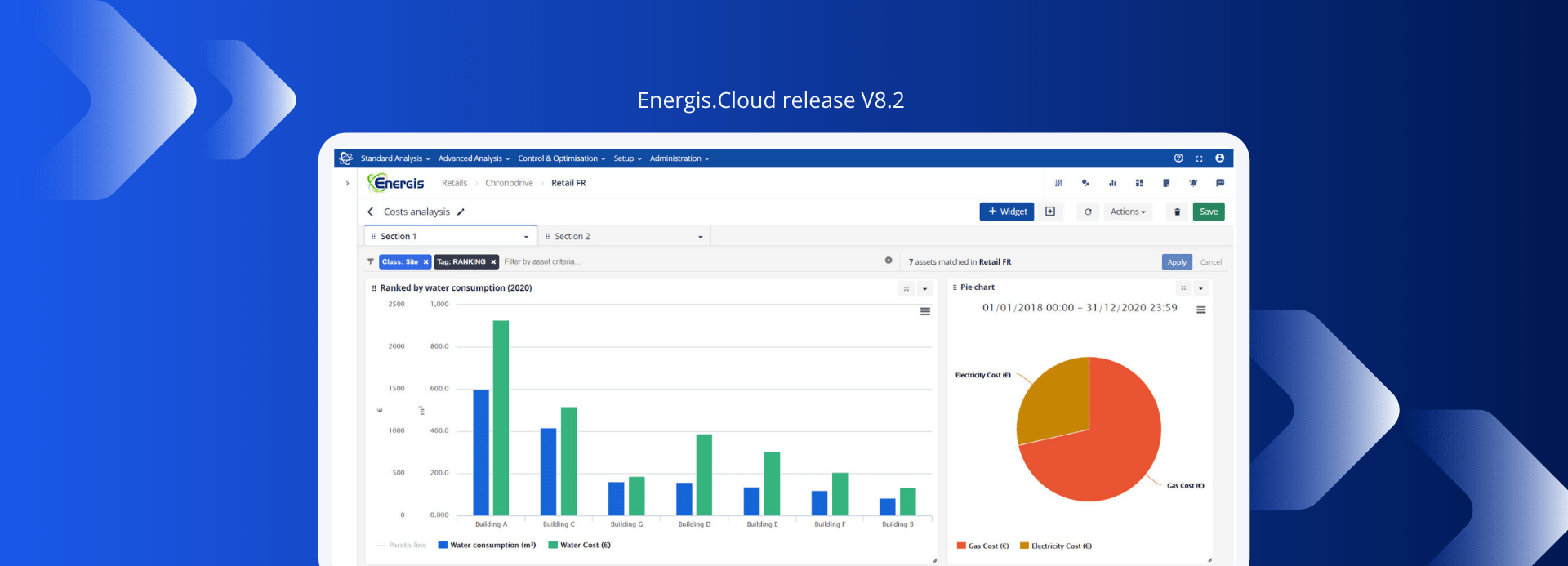Click the pie chart date range text
Image resolution: width=1568 pixels, height=566 pixels.
click(x=1080, y=308)
